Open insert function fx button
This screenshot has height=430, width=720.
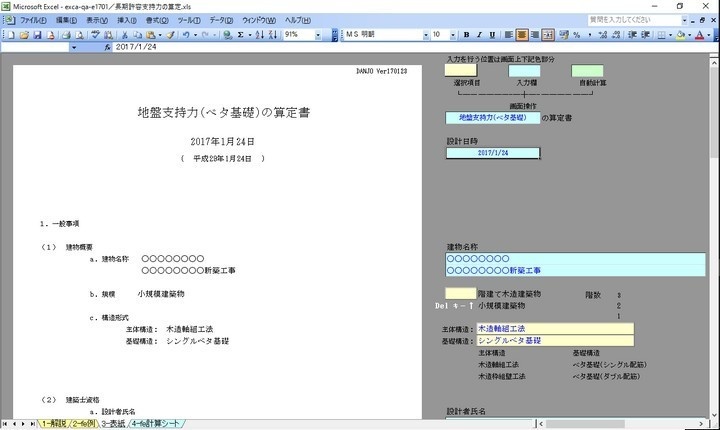pyautogui.click(x=107, y=47)
